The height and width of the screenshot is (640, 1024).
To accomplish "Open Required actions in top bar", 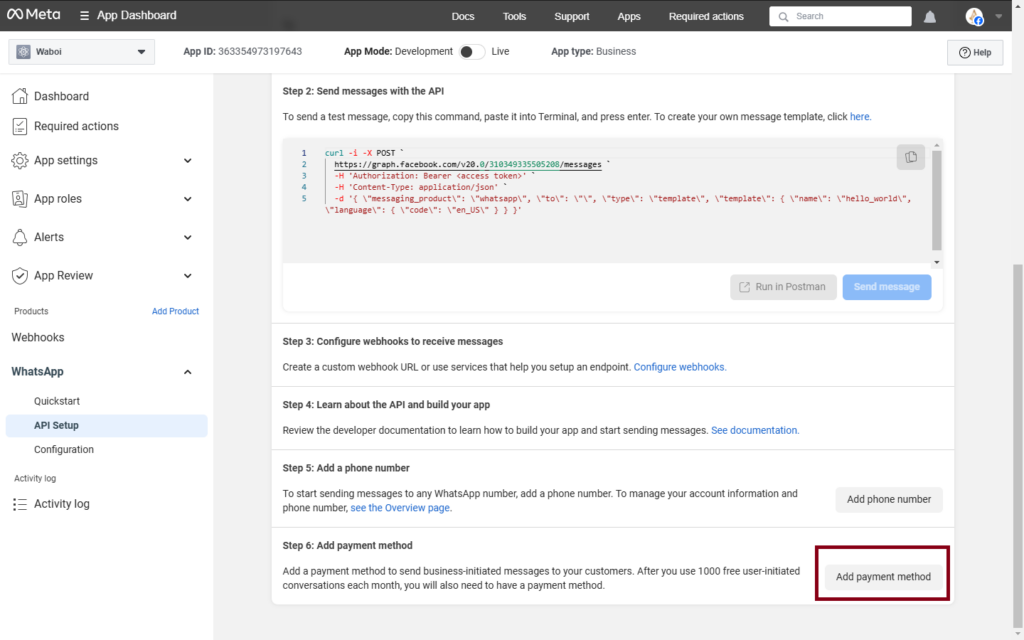I will point(706,16).
